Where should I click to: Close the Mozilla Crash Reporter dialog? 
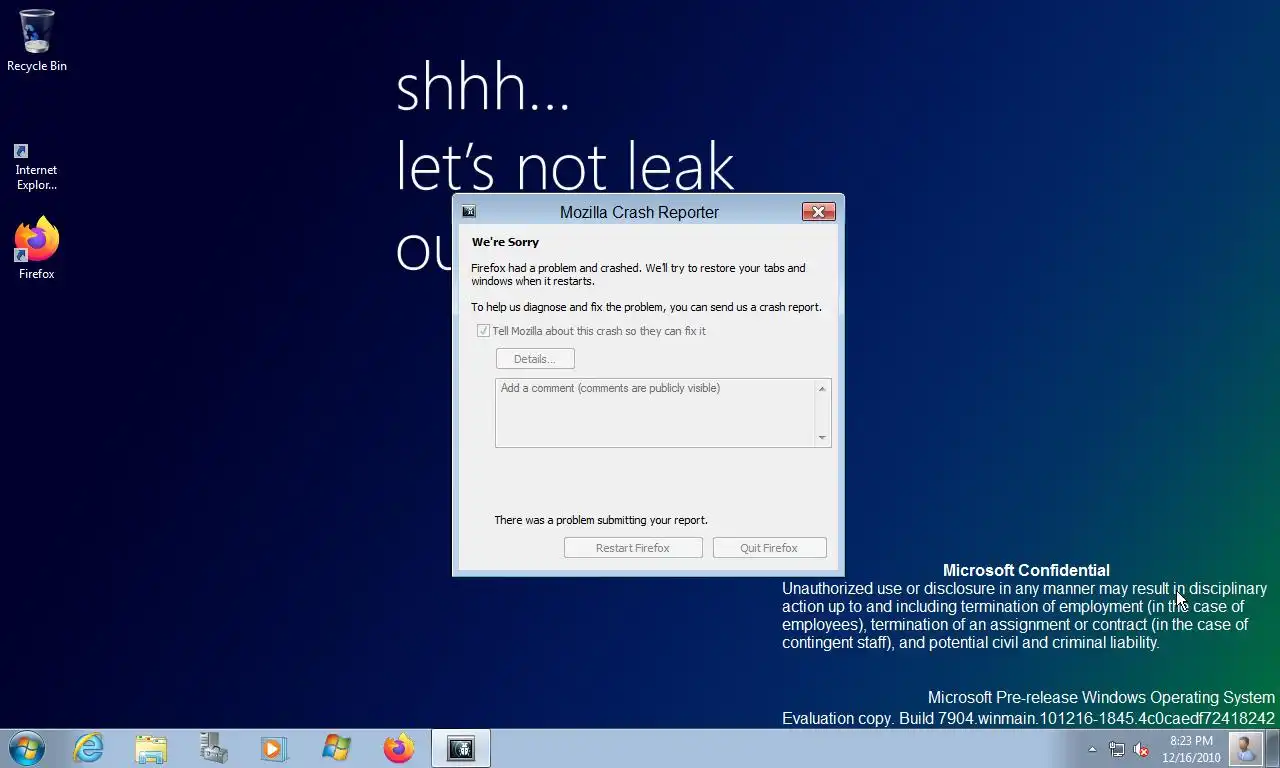click(818, 212)
